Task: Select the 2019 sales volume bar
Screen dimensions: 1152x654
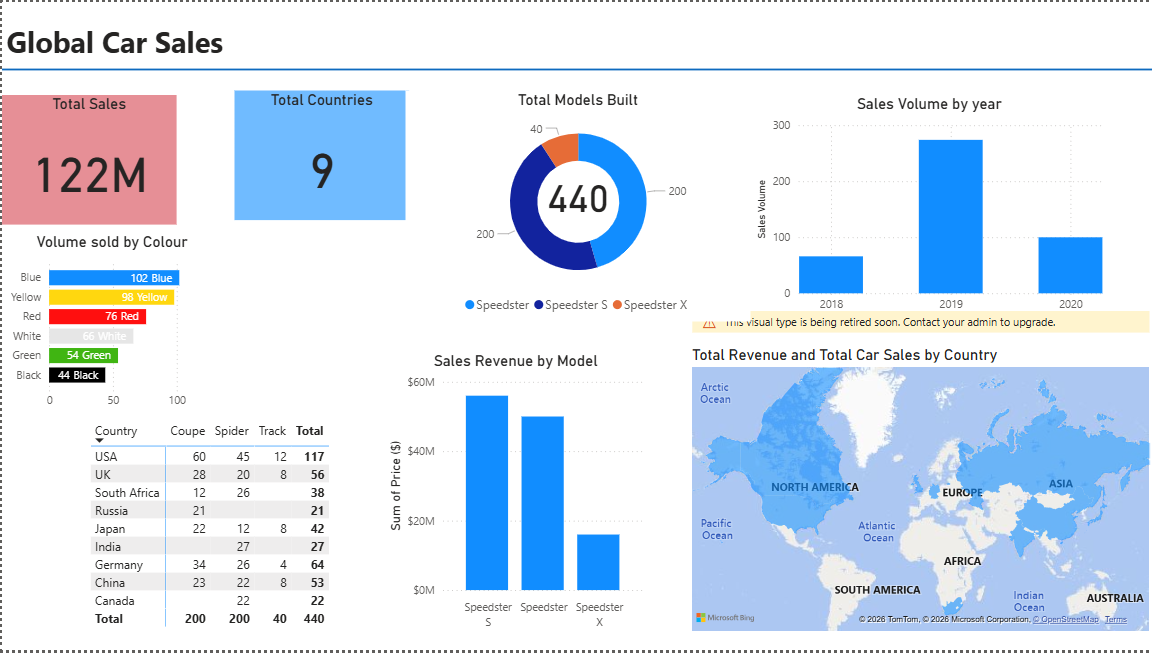Action: tap(951, 217)
